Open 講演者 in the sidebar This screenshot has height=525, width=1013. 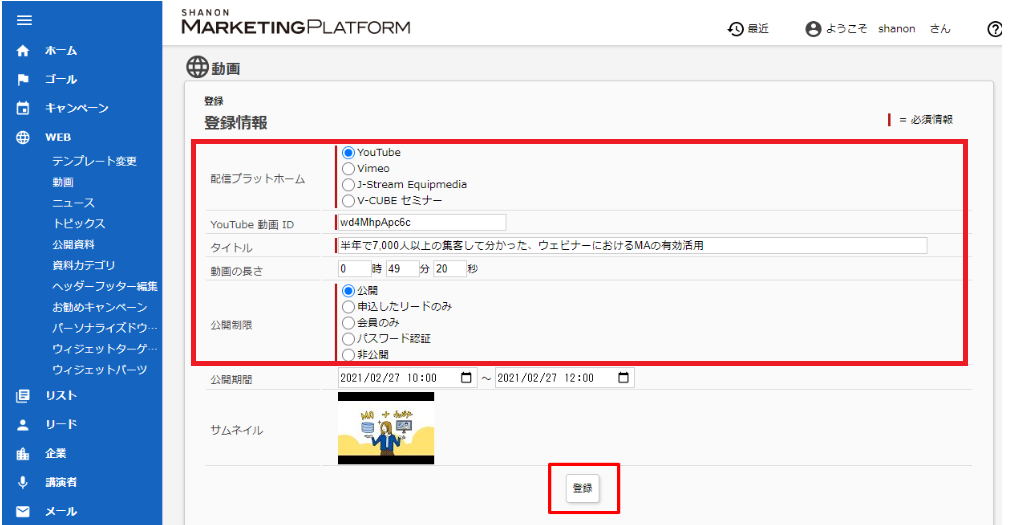(x=61, y=482)
